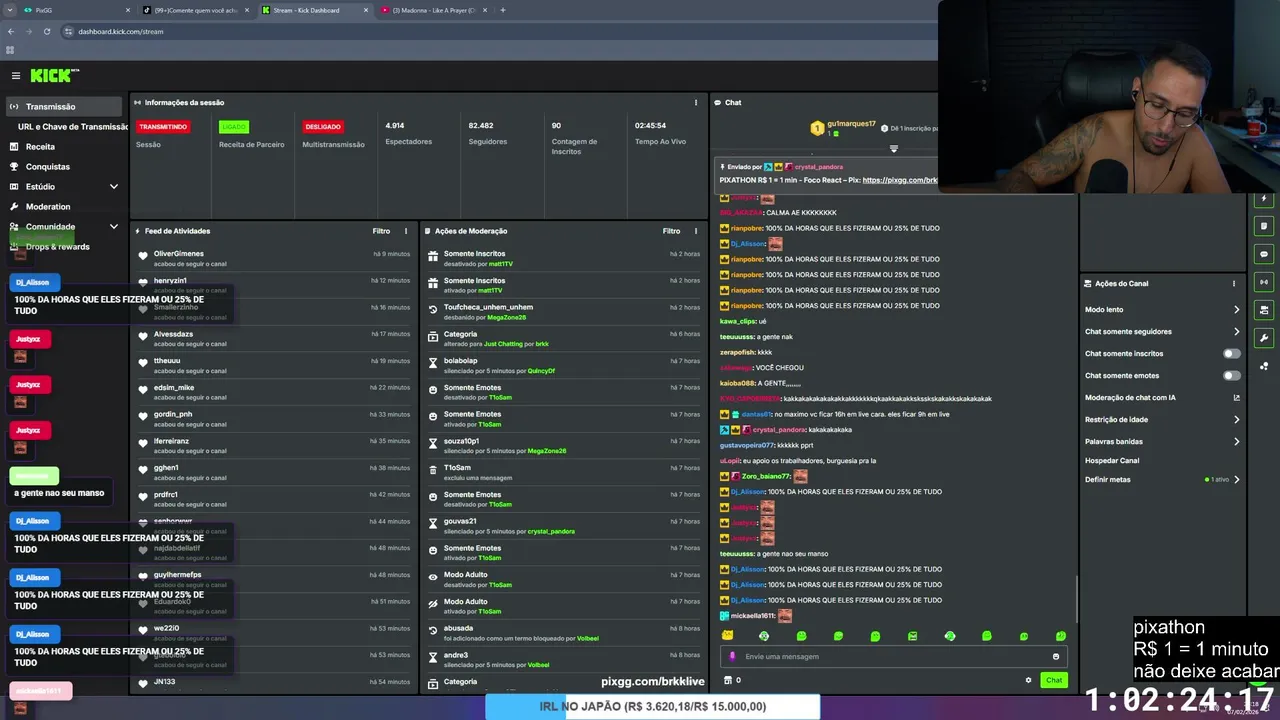Click the chat bubble right-bar icon
Image resolution: width=1280 pixels, height=720 pixels.
[1264, 254]
